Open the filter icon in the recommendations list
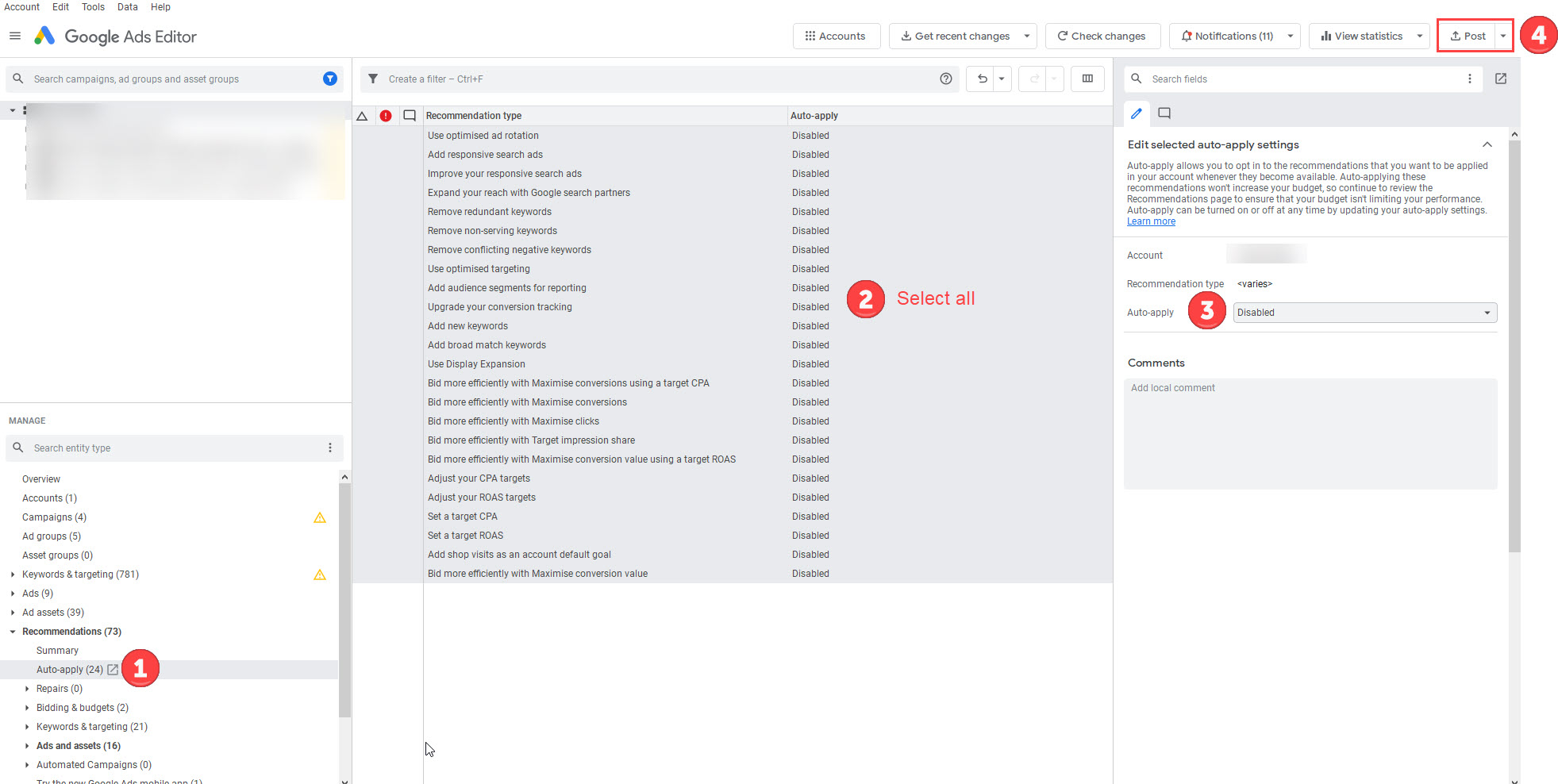Viewport: 1558px width, 784px height. [373, 79]
